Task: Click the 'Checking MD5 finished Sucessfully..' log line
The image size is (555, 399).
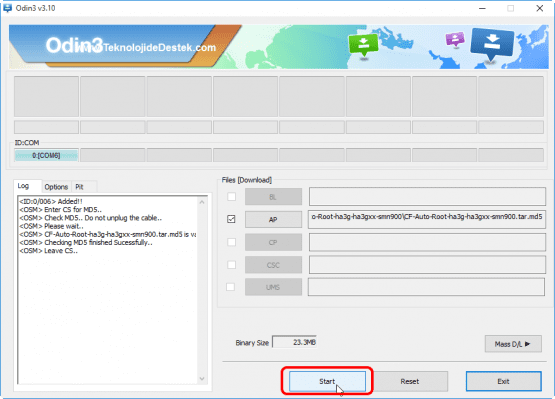Action: [98, 243]
